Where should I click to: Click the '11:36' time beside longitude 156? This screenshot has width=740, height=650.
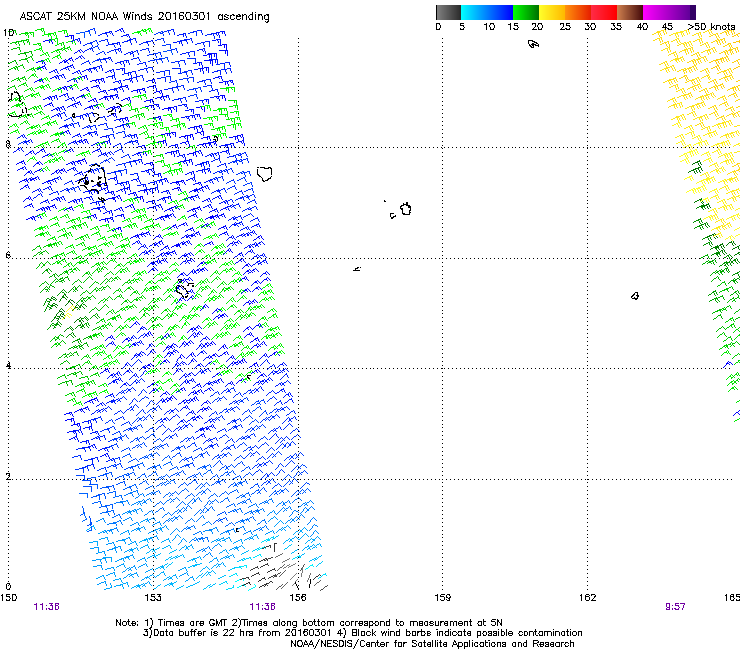(x=262, y=607)
